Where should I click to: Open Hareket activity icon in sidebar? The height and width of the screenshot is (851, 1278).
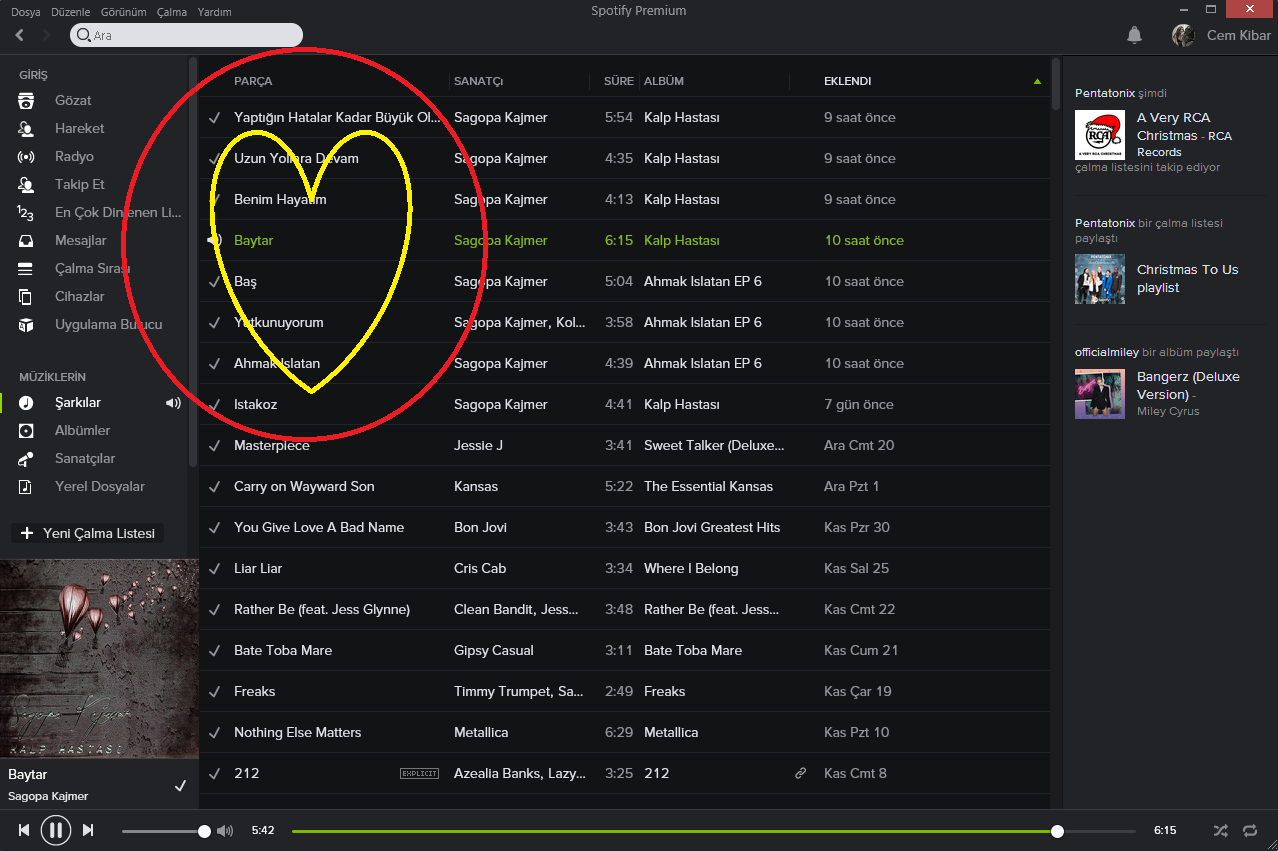[26, 128]
